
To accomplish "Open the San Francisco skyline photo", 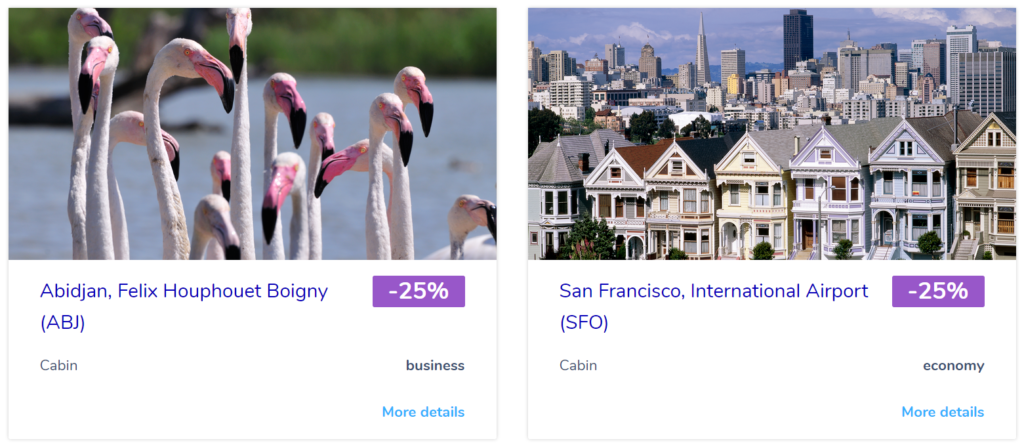I will (772, 134).
